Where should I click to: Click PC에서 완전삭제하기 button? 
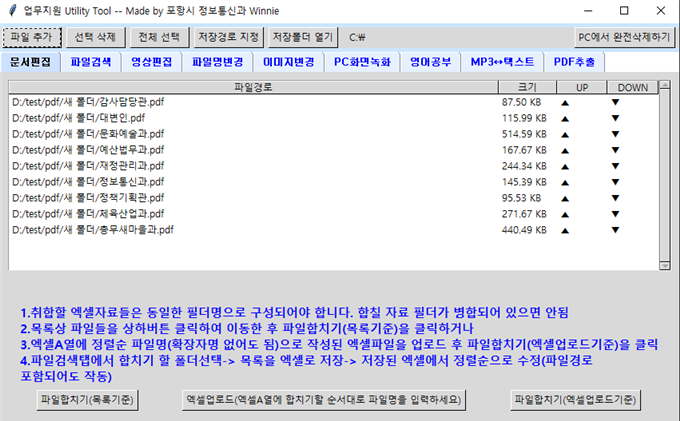click(623, 37)
